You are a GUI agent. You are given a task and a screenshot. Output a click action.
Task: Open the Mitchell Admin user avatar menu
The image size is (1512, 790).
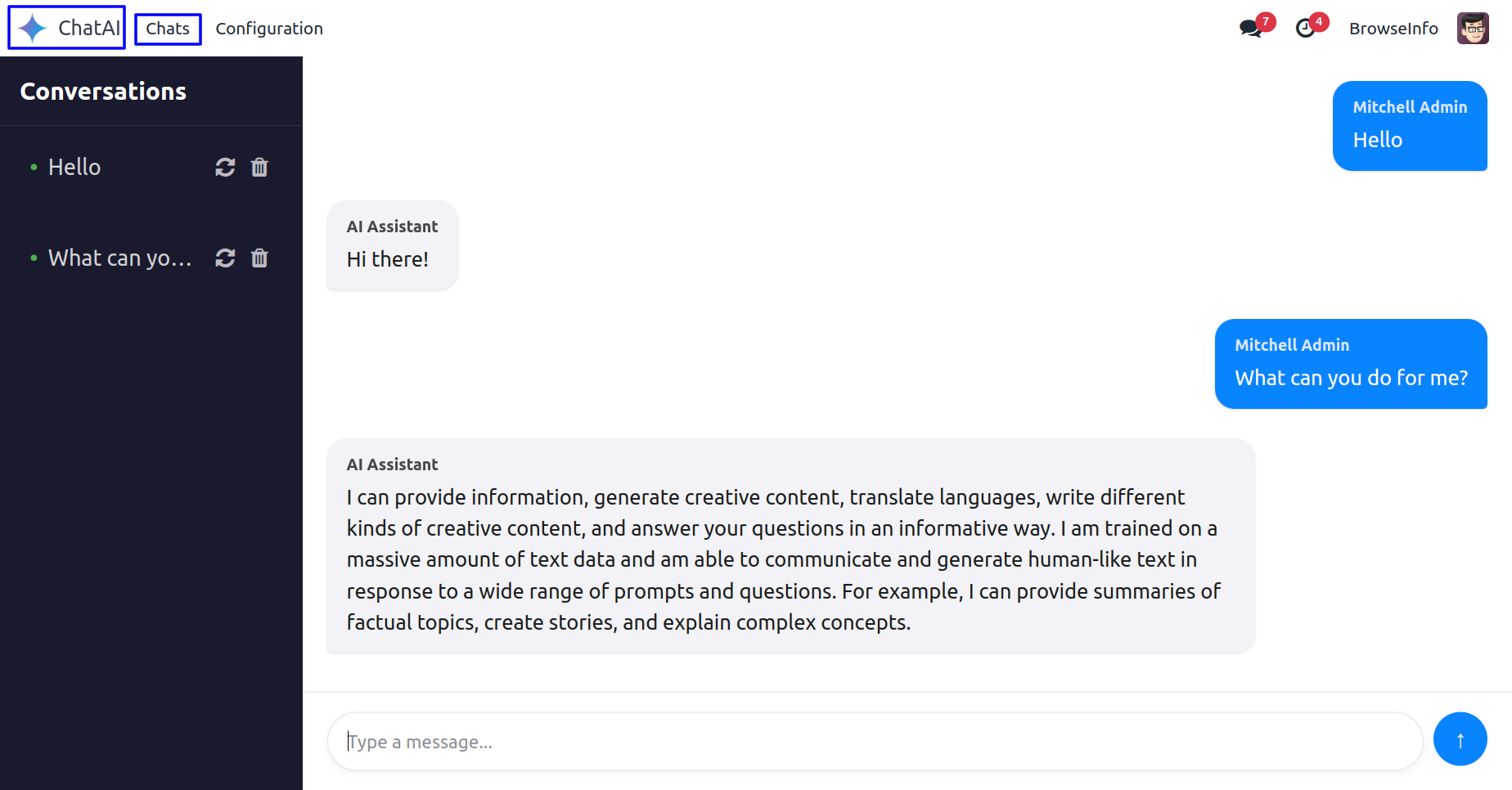[x=1473, y=29]
